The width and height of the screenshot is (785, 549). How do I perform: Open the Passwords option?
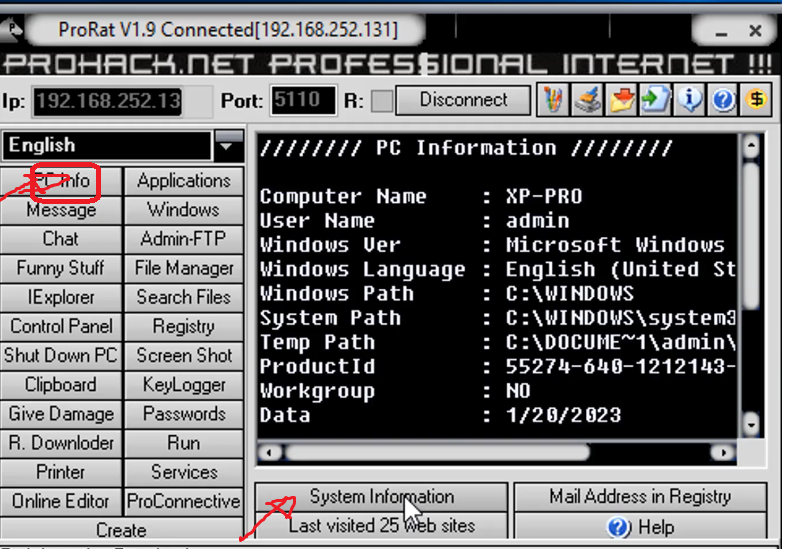[x=184, y=414]
